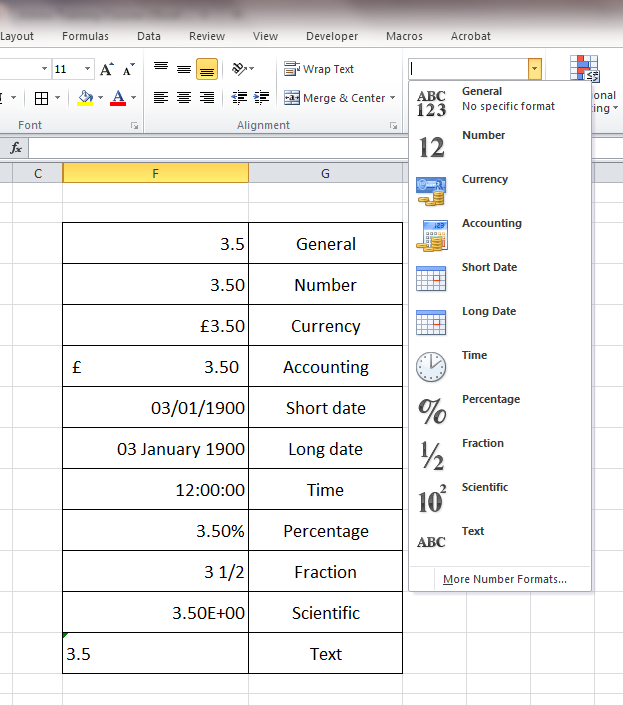This screenshot has height=705, width=623.
Task: Select column C header
Action: [38, 173]
